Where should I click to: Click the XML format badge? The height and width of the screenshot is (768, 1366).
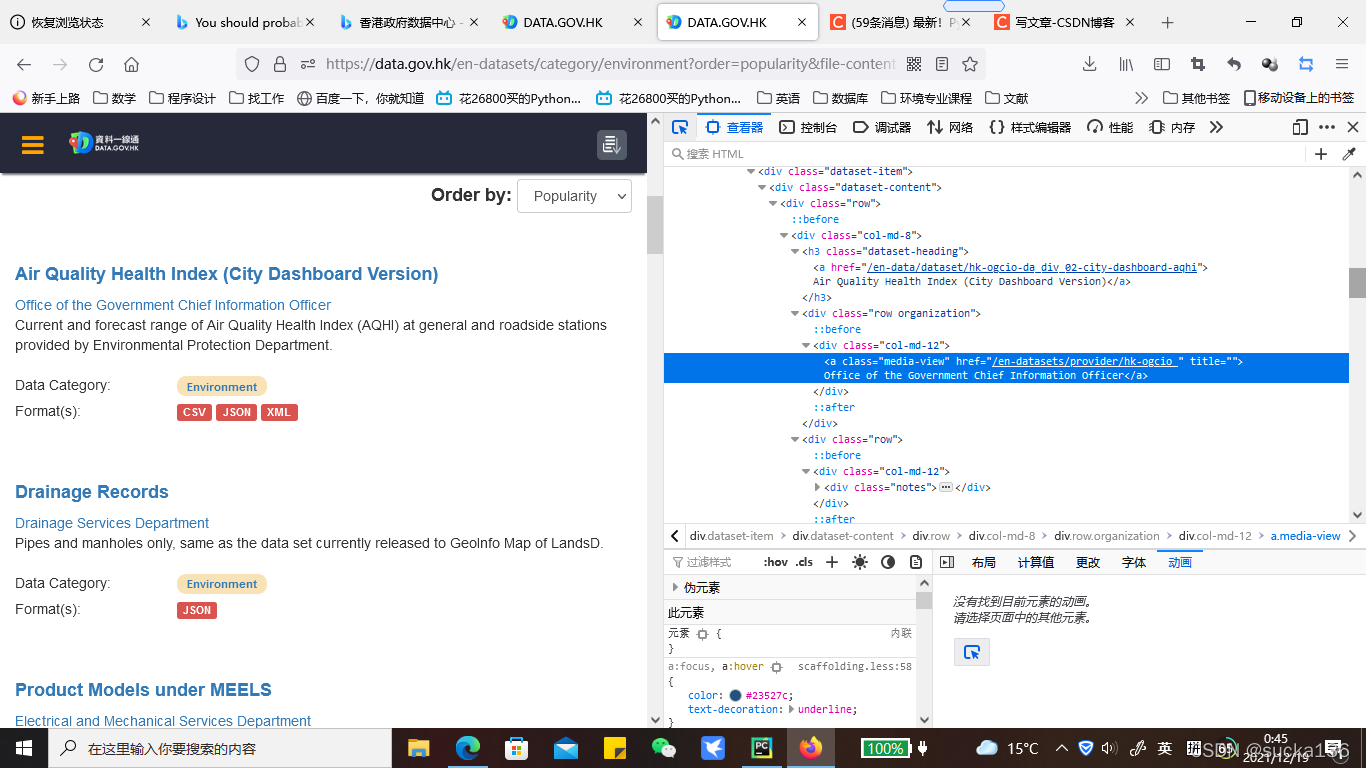[x=279, y=412]
